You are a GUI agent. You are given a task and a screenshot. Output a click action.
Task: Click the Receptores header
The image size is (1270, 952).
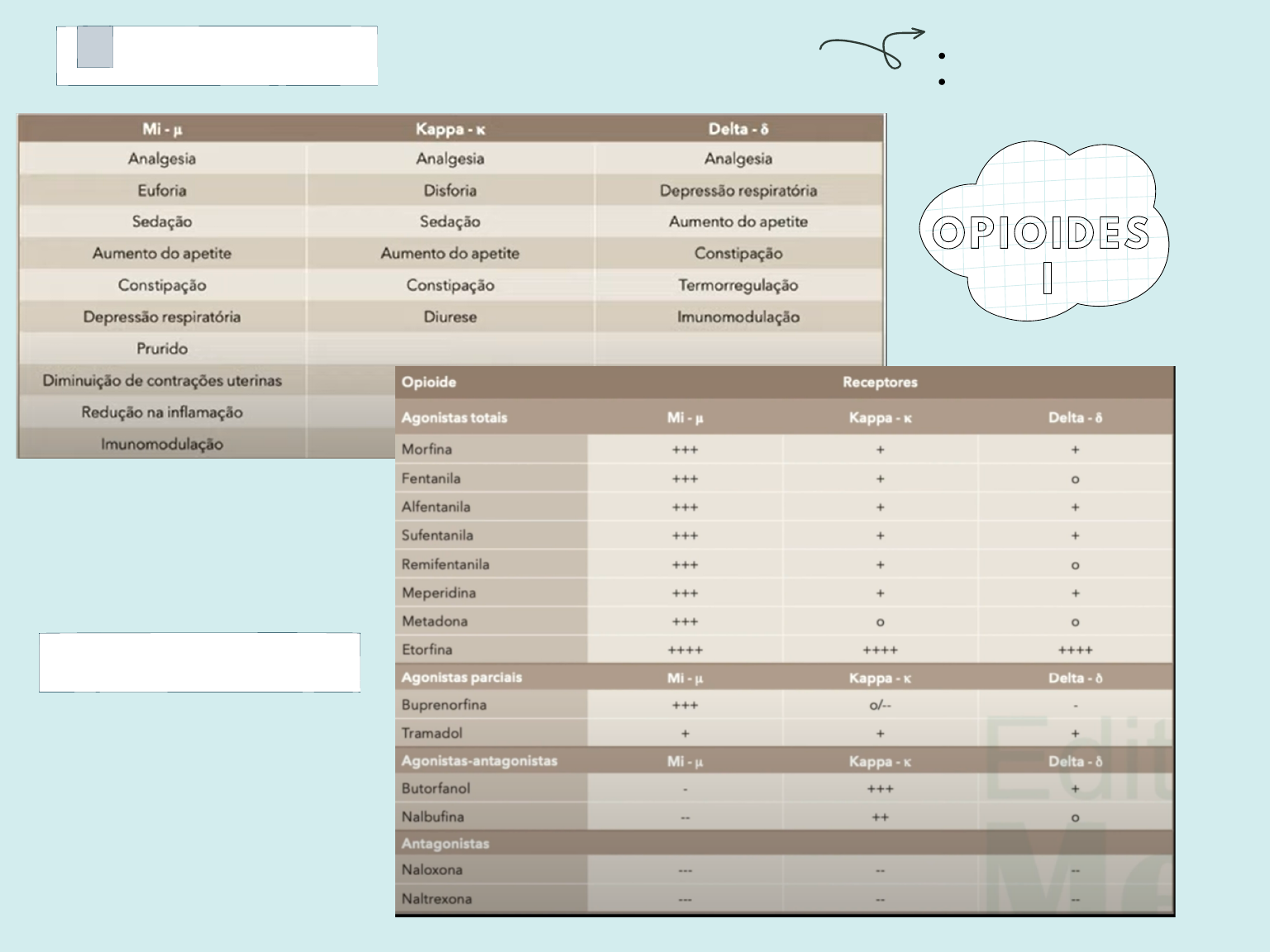tap(880, 382)
